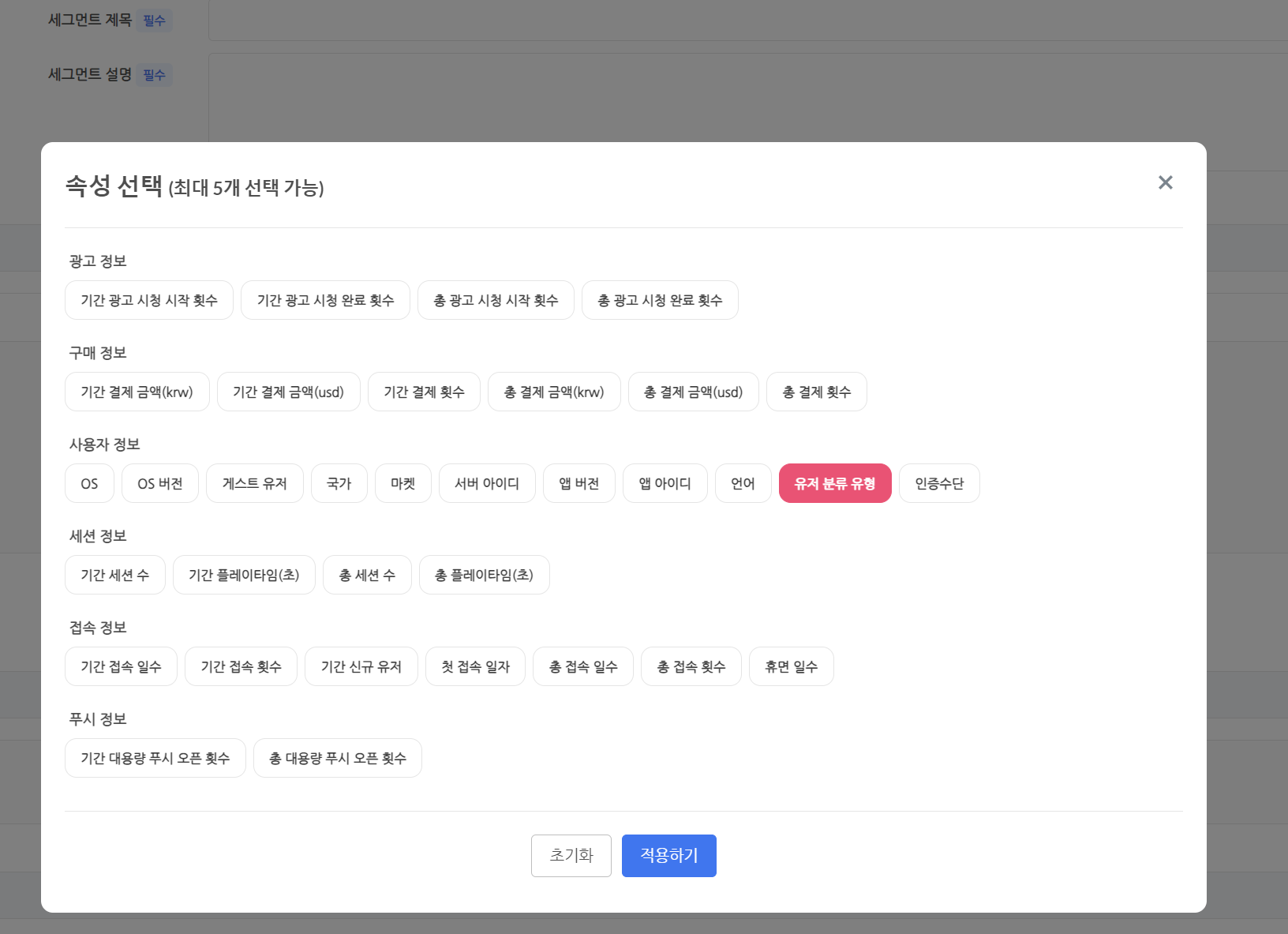The image size is (1288, 934).
Task: Pick the OS attribute chip
Action: tap(89, 483)
